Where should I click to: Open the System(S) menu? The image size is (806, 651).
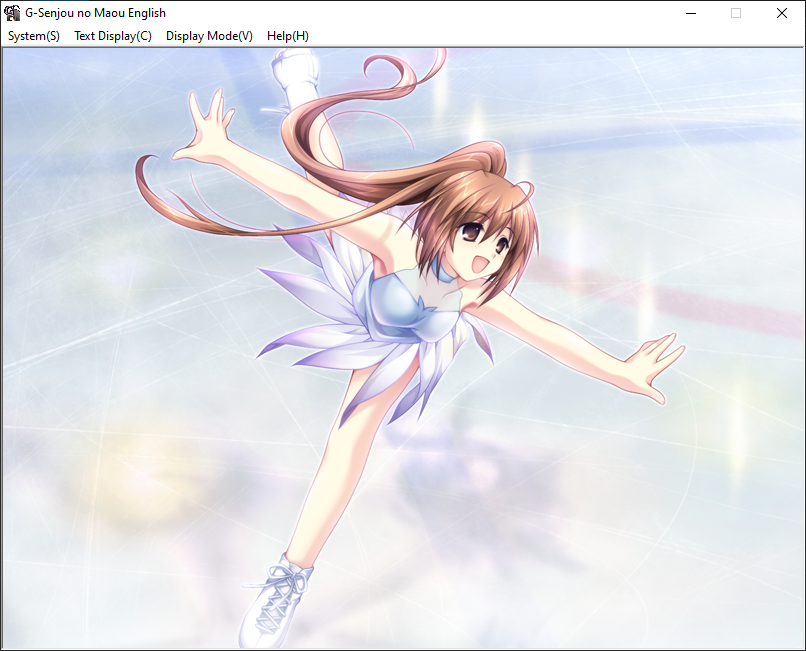34,36
